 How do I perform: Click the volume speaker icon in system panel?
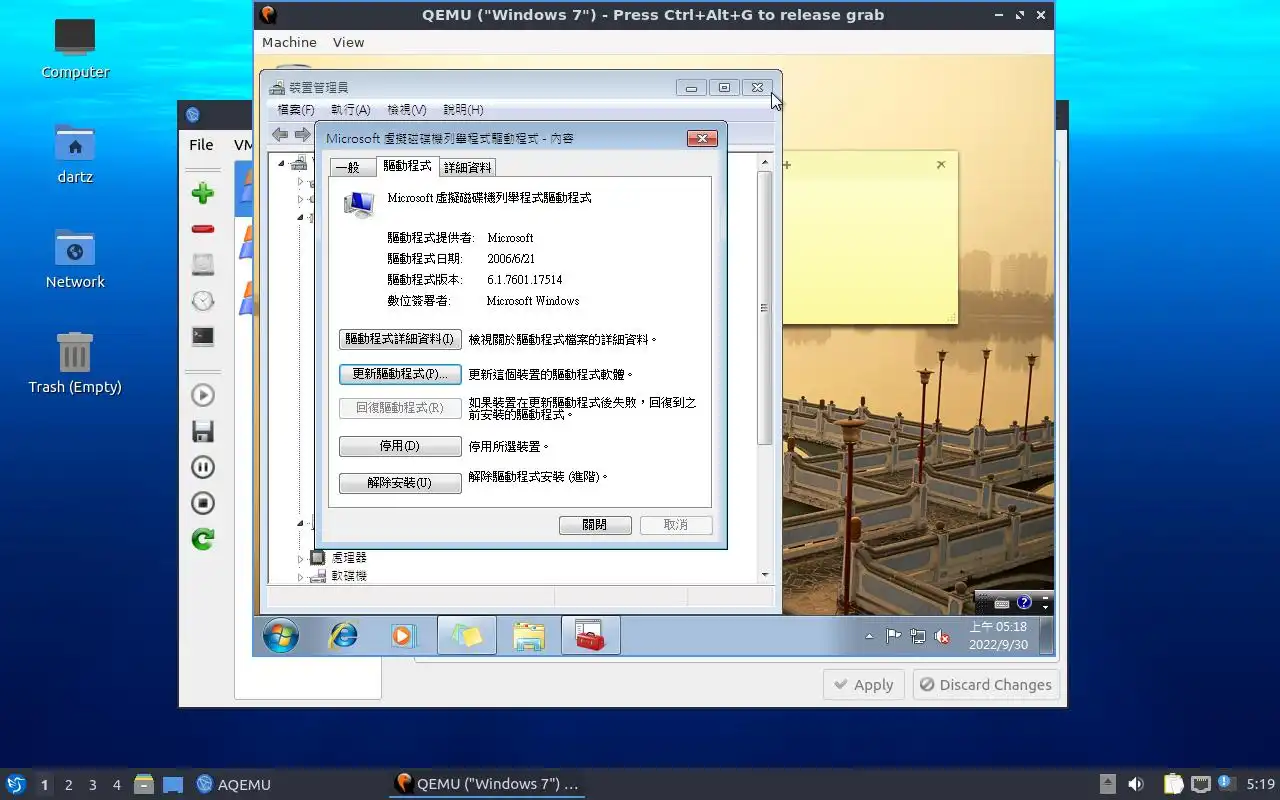click(1136, 785)
